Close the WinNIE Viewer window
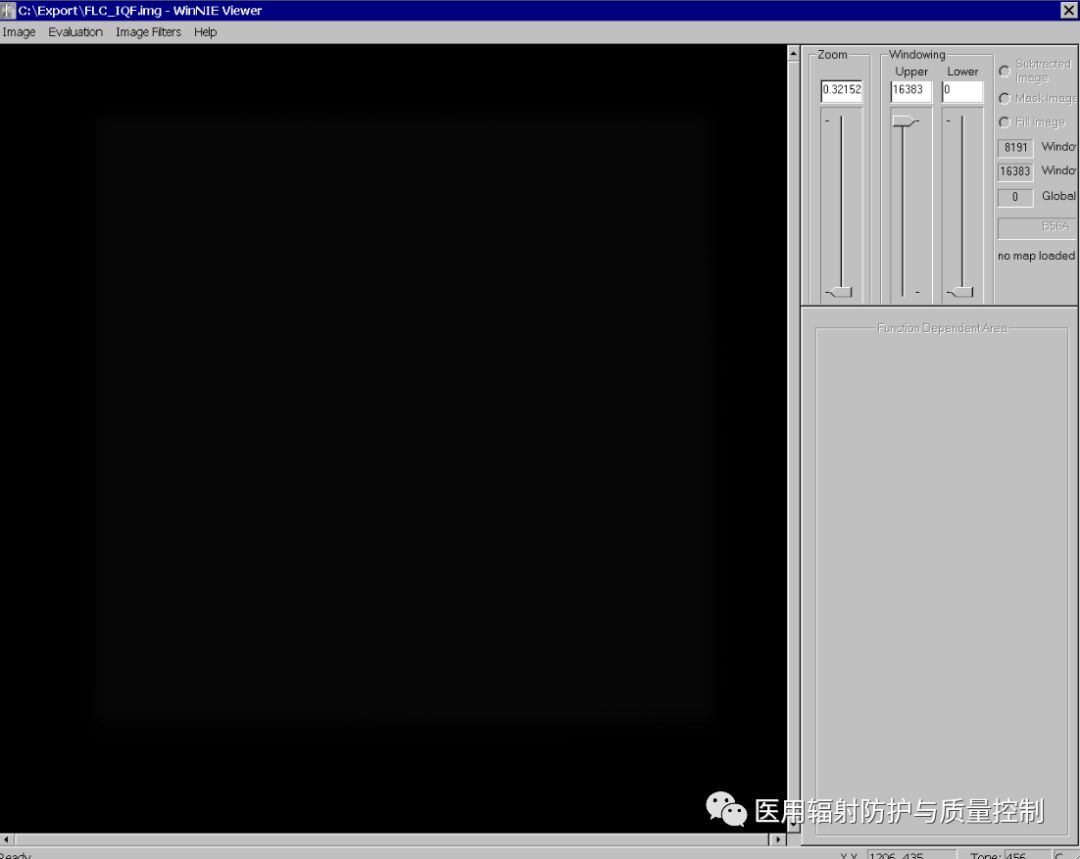Image resolution: width=1080 pixels, height=859 pixels. [1068, 10]
